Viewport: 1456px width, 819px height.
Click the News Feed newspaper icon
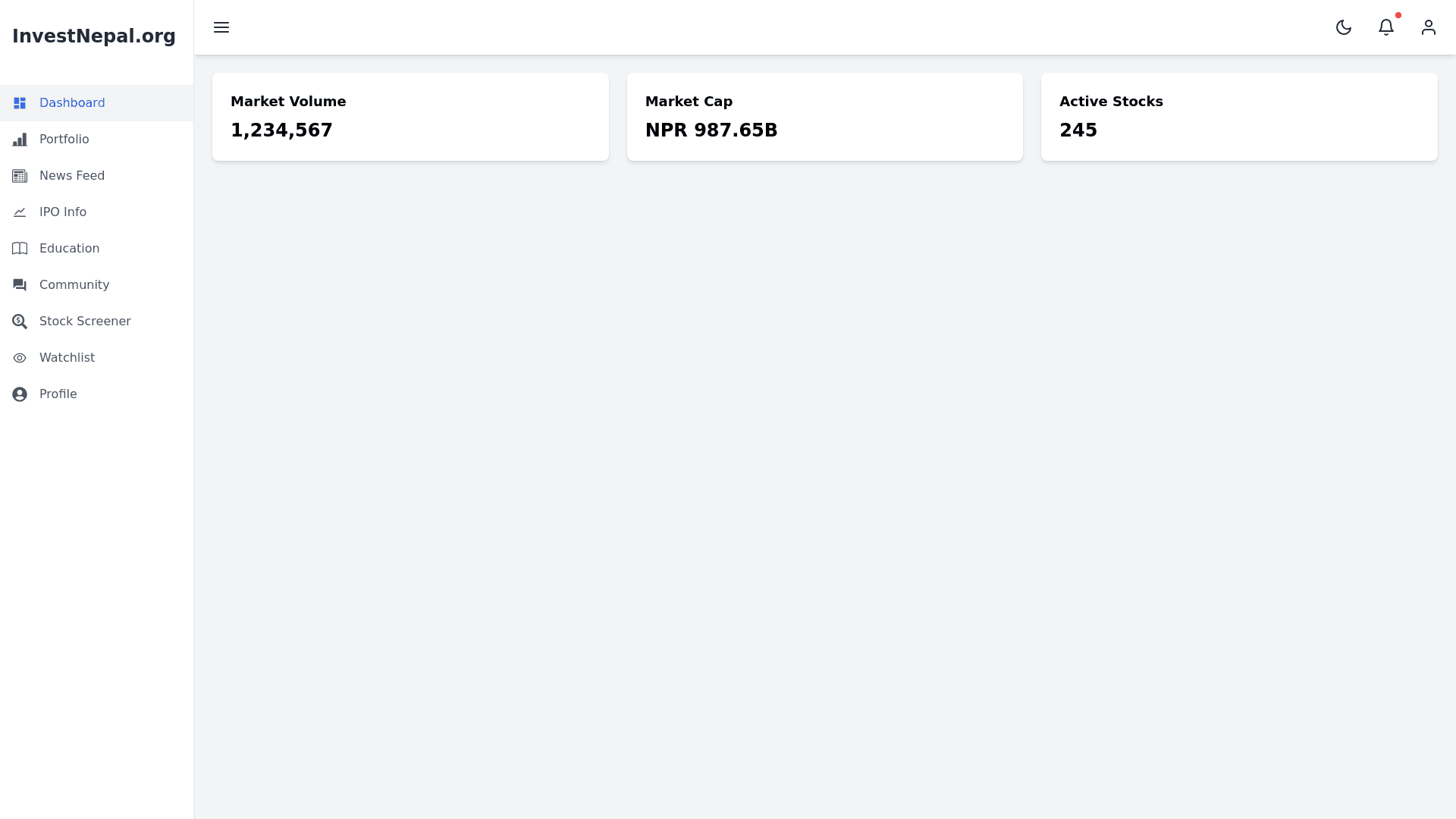pyautogui.click(x=20, y=176)
